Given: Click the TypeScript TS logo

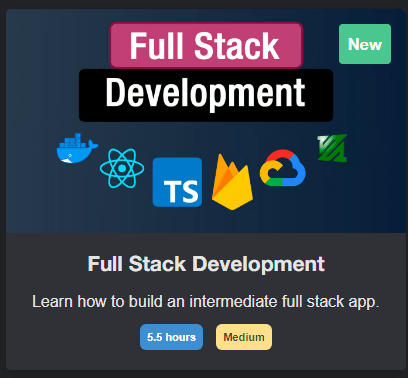Looking at the screenshot, I should 177,182.
